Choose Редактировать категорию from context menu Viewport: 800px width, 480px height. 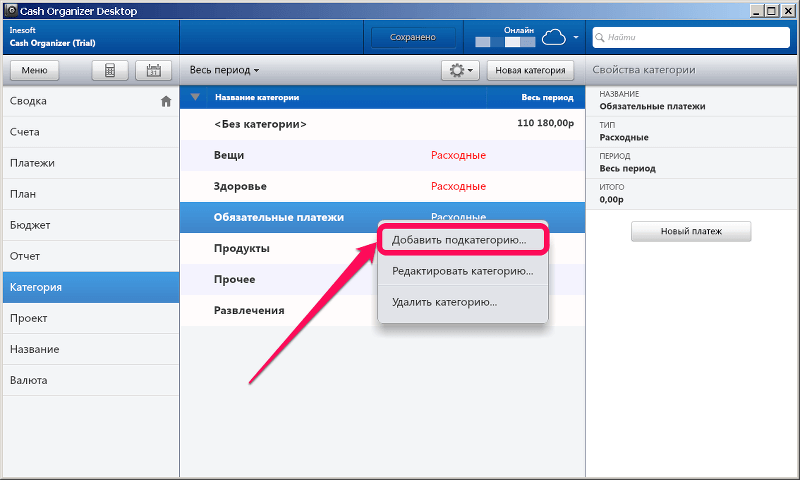463,271
